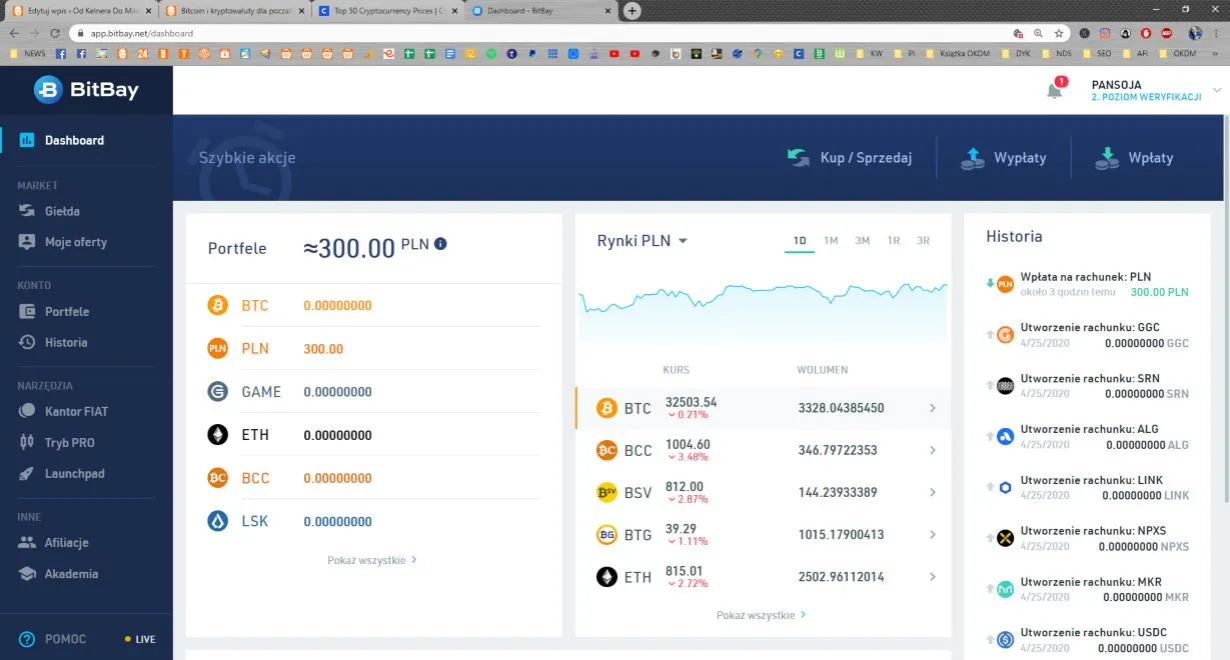Open Giełda in the sidebar
This screenshot has height=660, width=1230.
point(62,211)
